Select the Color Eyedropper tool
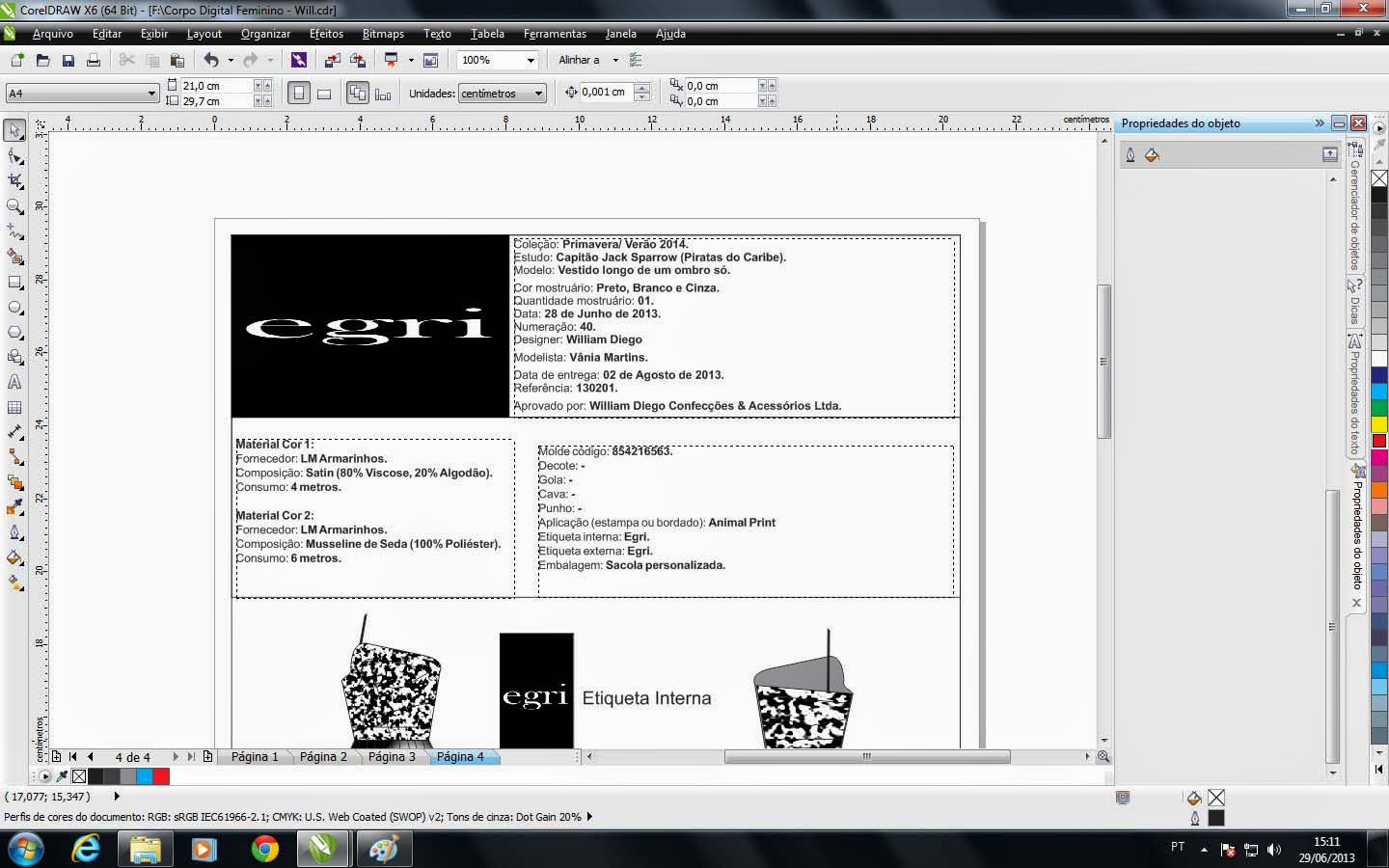The height and width of the screenshot is (868, 1389). point(14,507)
